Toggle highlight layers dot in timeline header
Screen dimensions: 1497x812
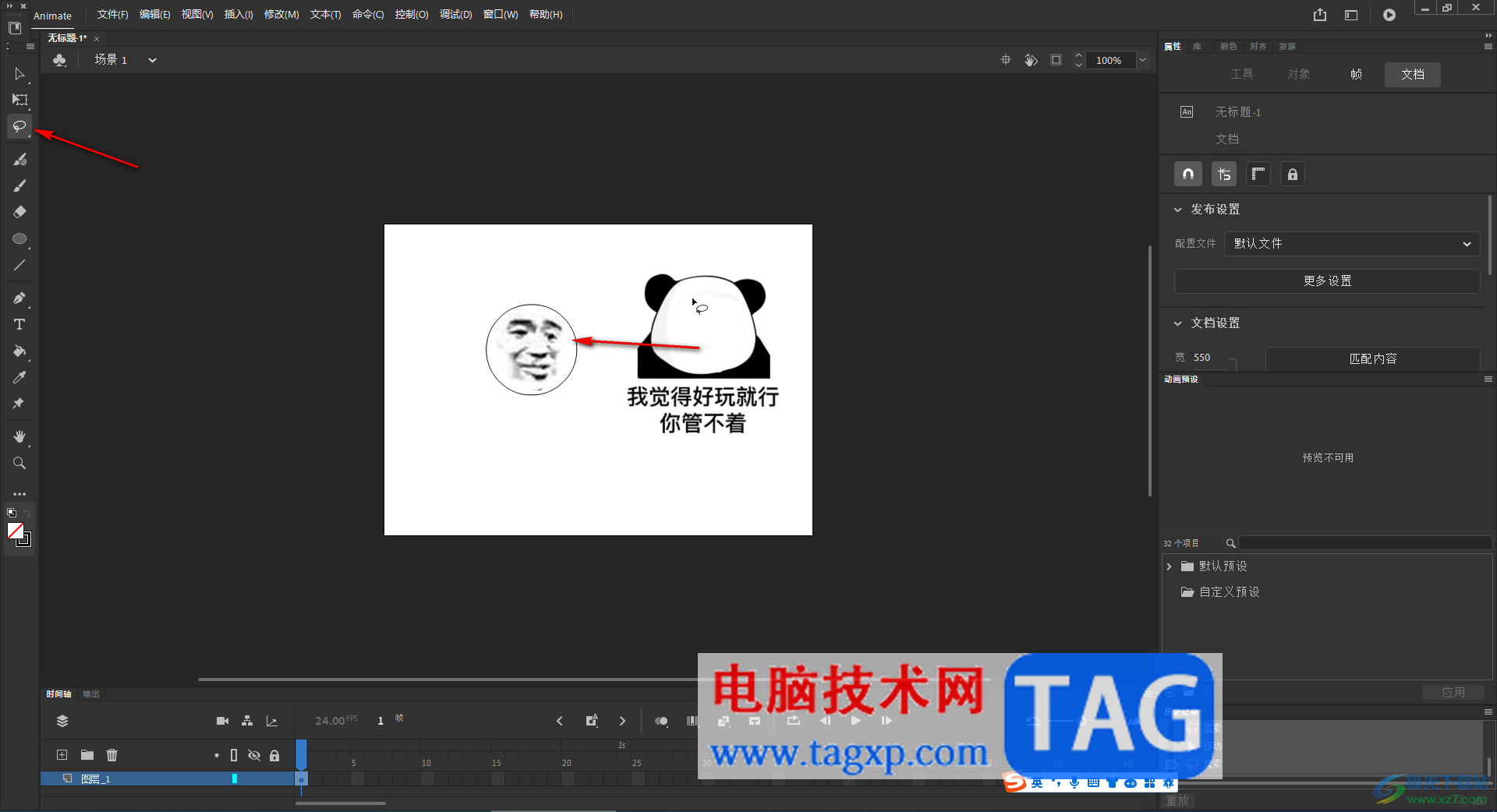coord(217,755)
